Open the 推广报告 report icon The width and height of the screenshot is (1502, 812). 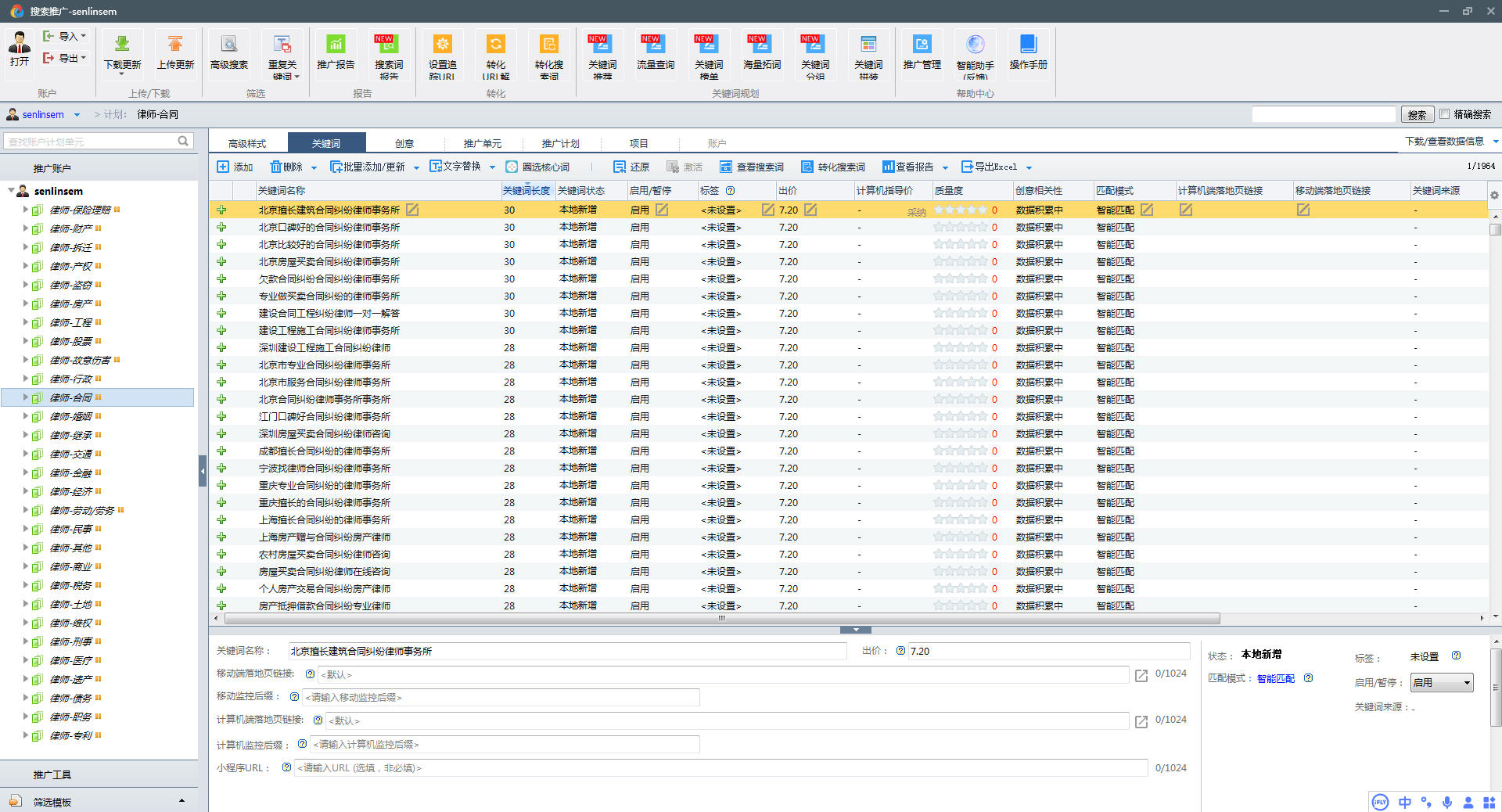click(x=336, y=45)
